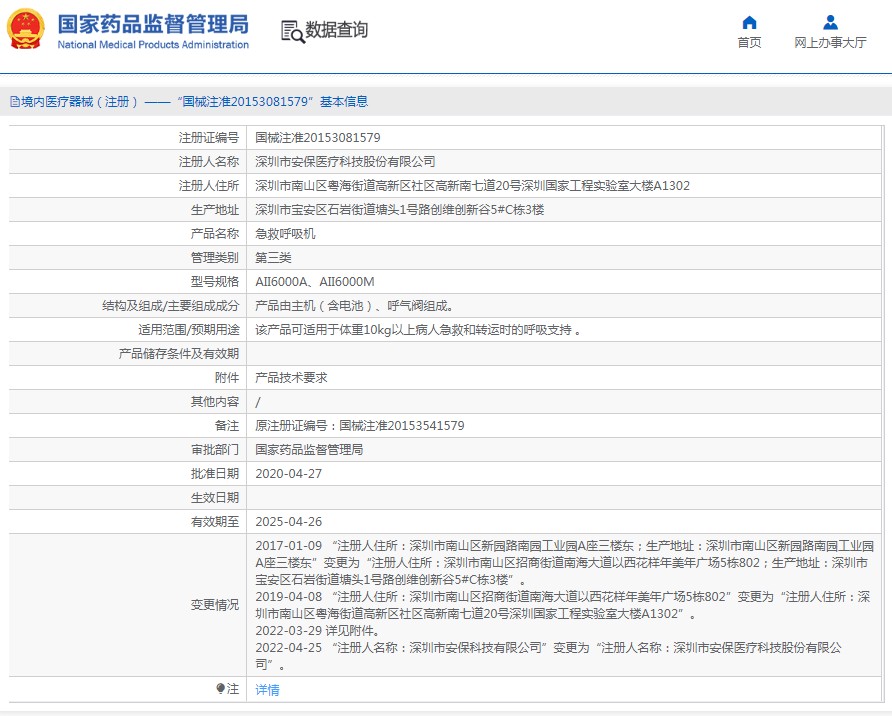The image size is (892, 716).
Task: Click the 首页 house icon
Action: [x=749, y=22]
